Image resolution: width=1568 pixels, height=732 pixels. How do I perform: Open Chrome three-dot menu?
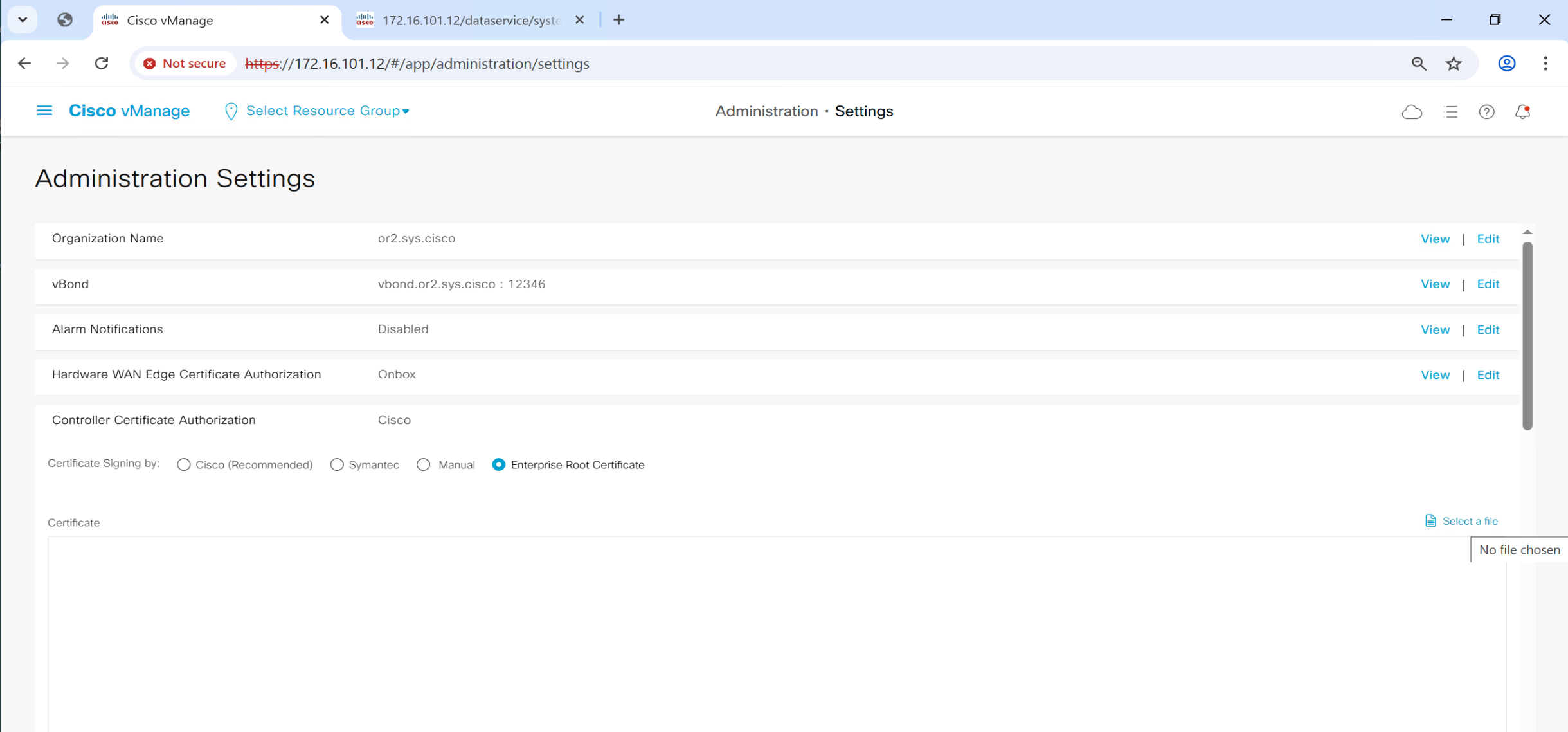coord(1545,64)
